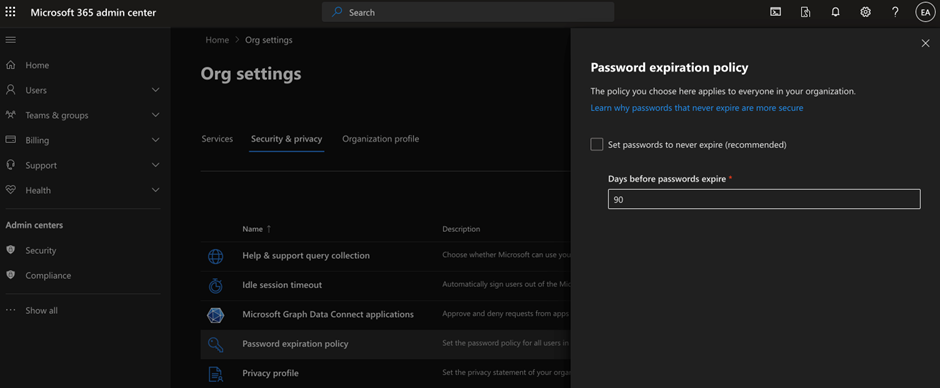This screenshot has width=940, height=388.
Task: Open the app launcher waffle icon
Action: pyautogui.click(x=10, y=12)
